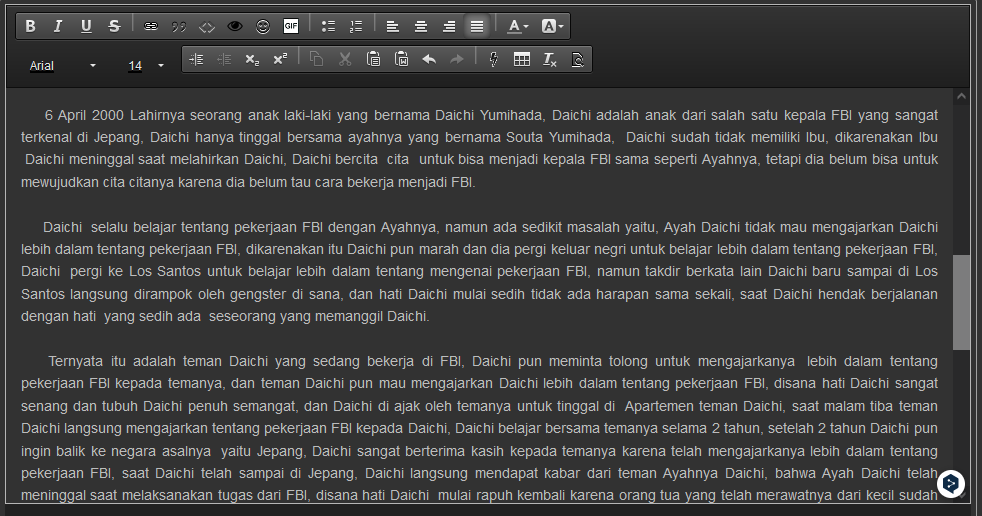
Task: Paste from Word icon
Action: (x=401, y=59)
